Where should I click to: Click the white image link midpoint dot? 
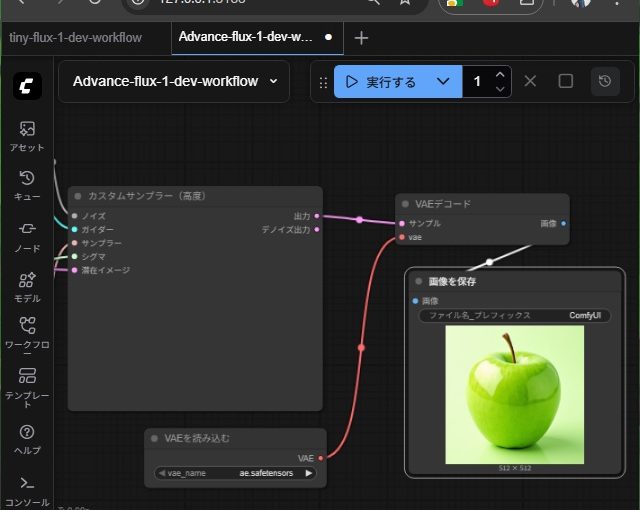click(x=489, y=262)
